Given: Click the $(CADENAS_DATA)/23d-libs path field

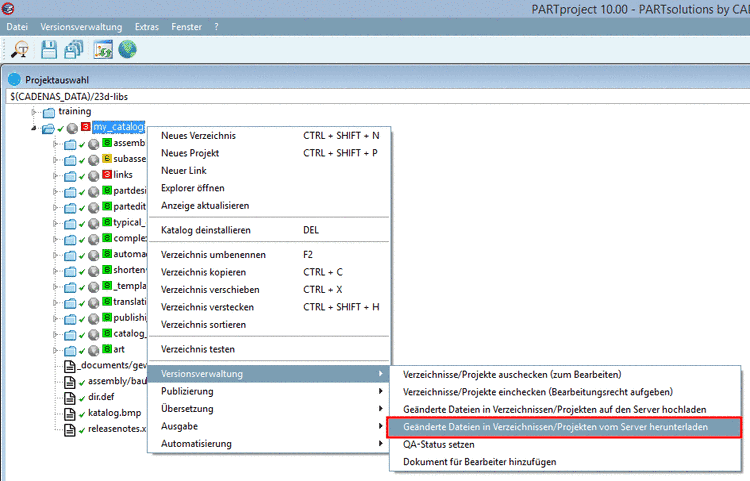Looking at the screenshot, I should (x=378, y=97).
